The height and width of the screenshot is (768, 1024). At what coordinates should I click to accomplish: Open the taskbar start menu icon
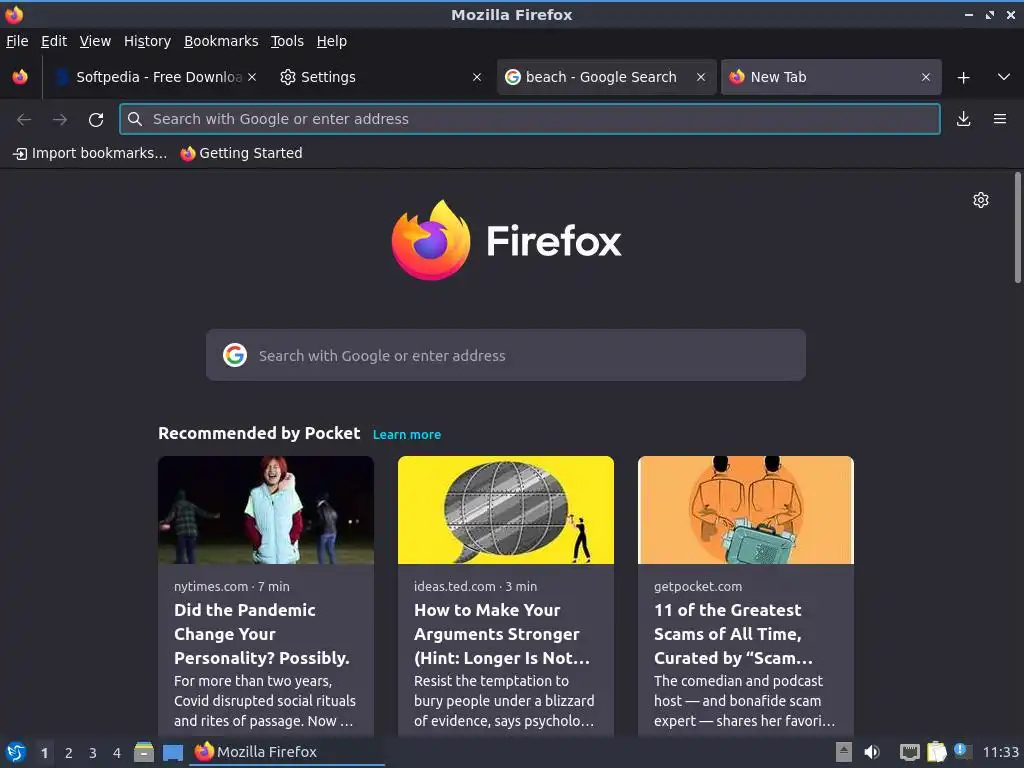[16, 752]
